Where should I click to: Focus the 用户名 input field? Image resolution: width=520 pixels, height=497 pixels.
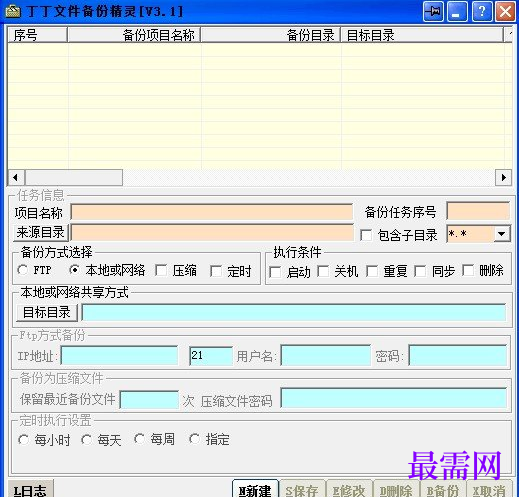325,355
